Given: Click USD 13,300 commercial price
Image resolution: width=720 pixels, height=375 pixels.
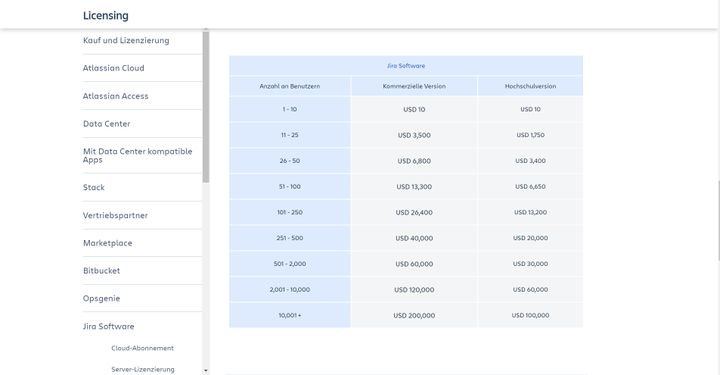Looking at the screenshot, I should [x=414, y=187].
